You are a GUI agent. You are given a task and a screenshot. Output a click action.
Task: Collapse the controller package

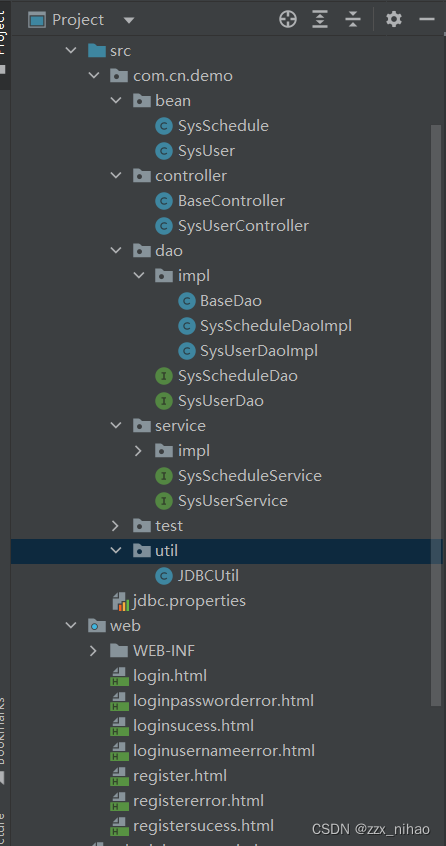[116, 176]
